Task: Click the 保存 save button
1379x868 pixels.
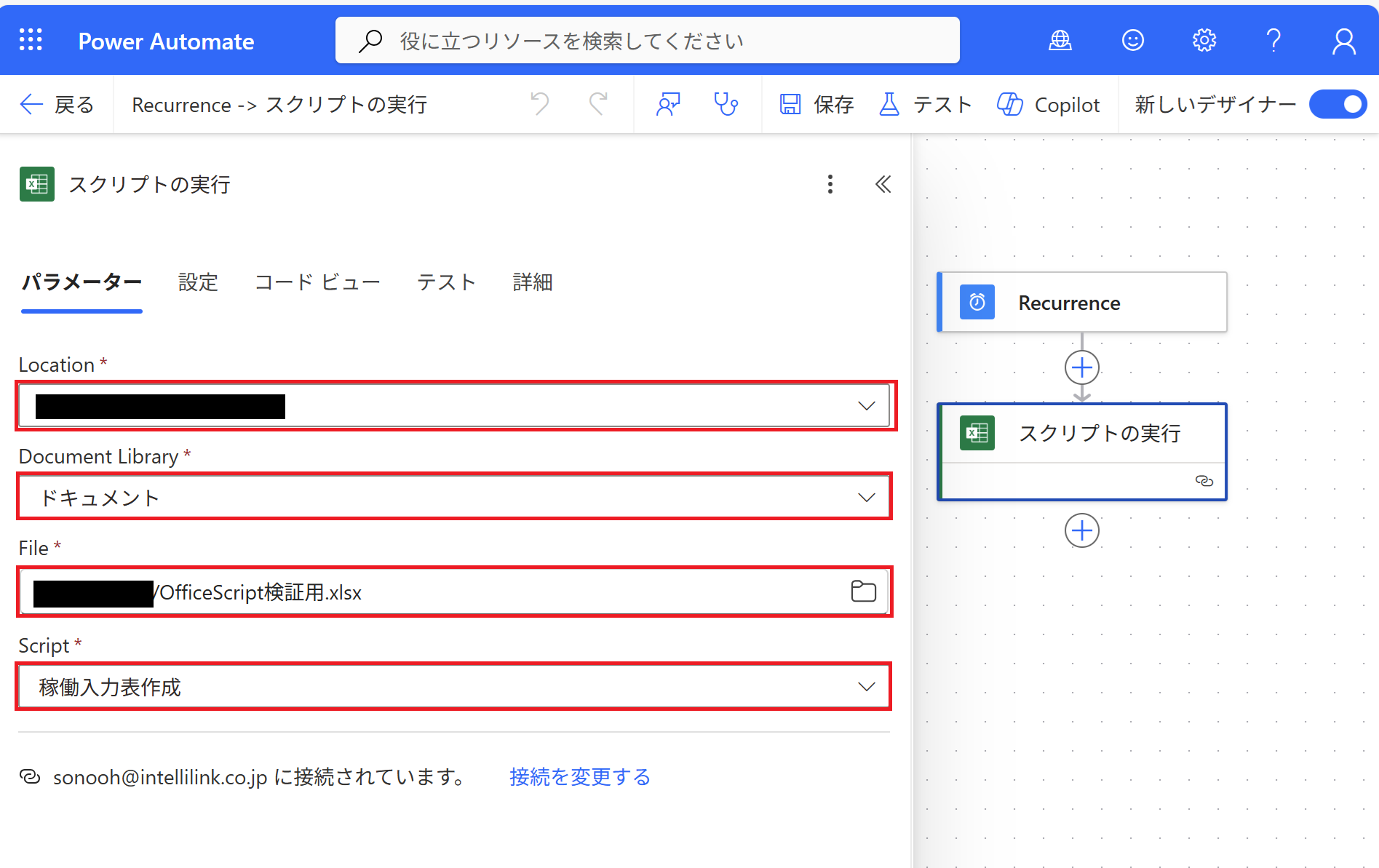Action: [816, 105]
